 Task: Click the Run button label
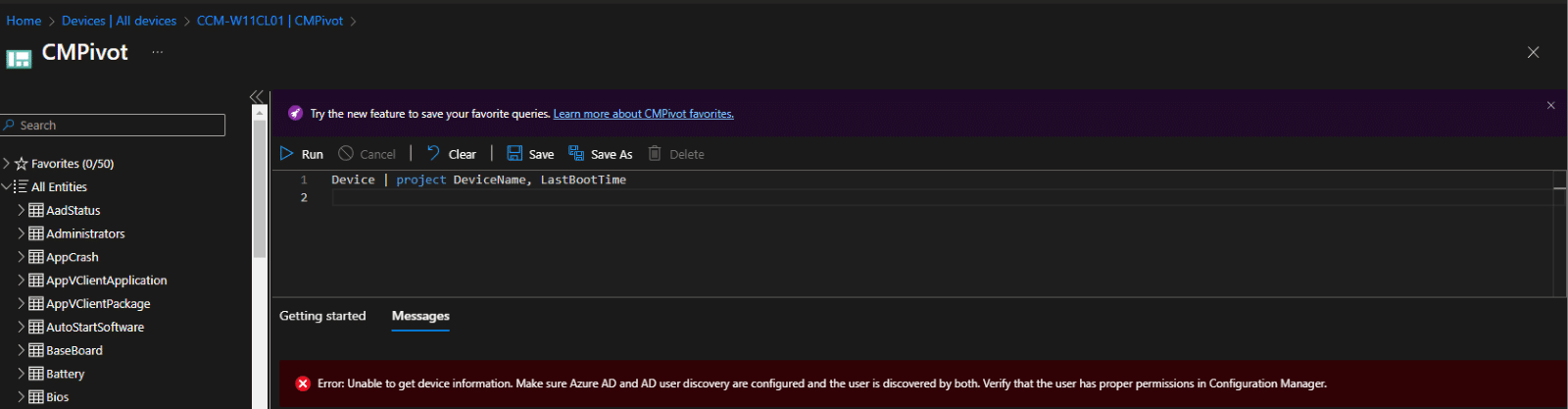click(313, 155)
